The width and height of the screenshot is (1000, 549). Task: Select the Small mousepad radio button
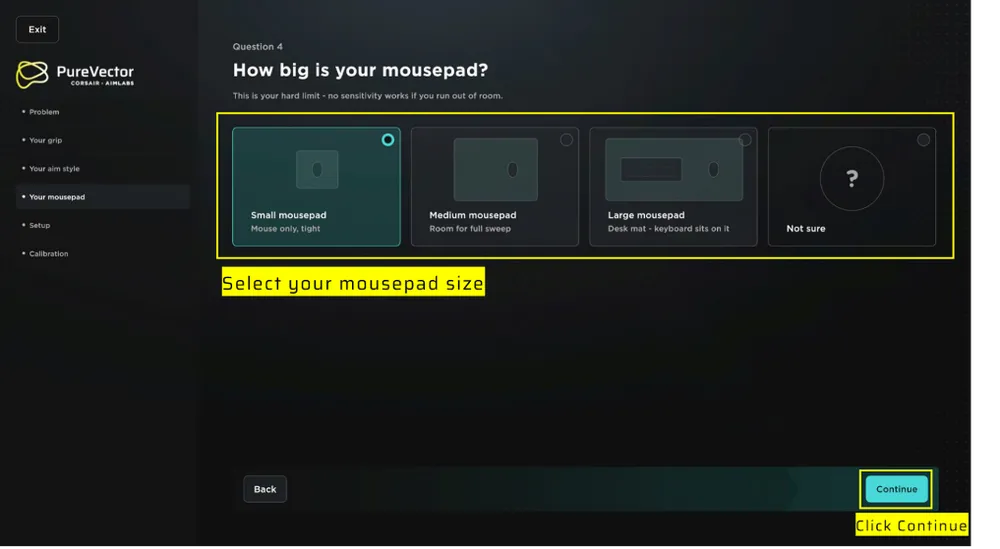click(388, 140)
